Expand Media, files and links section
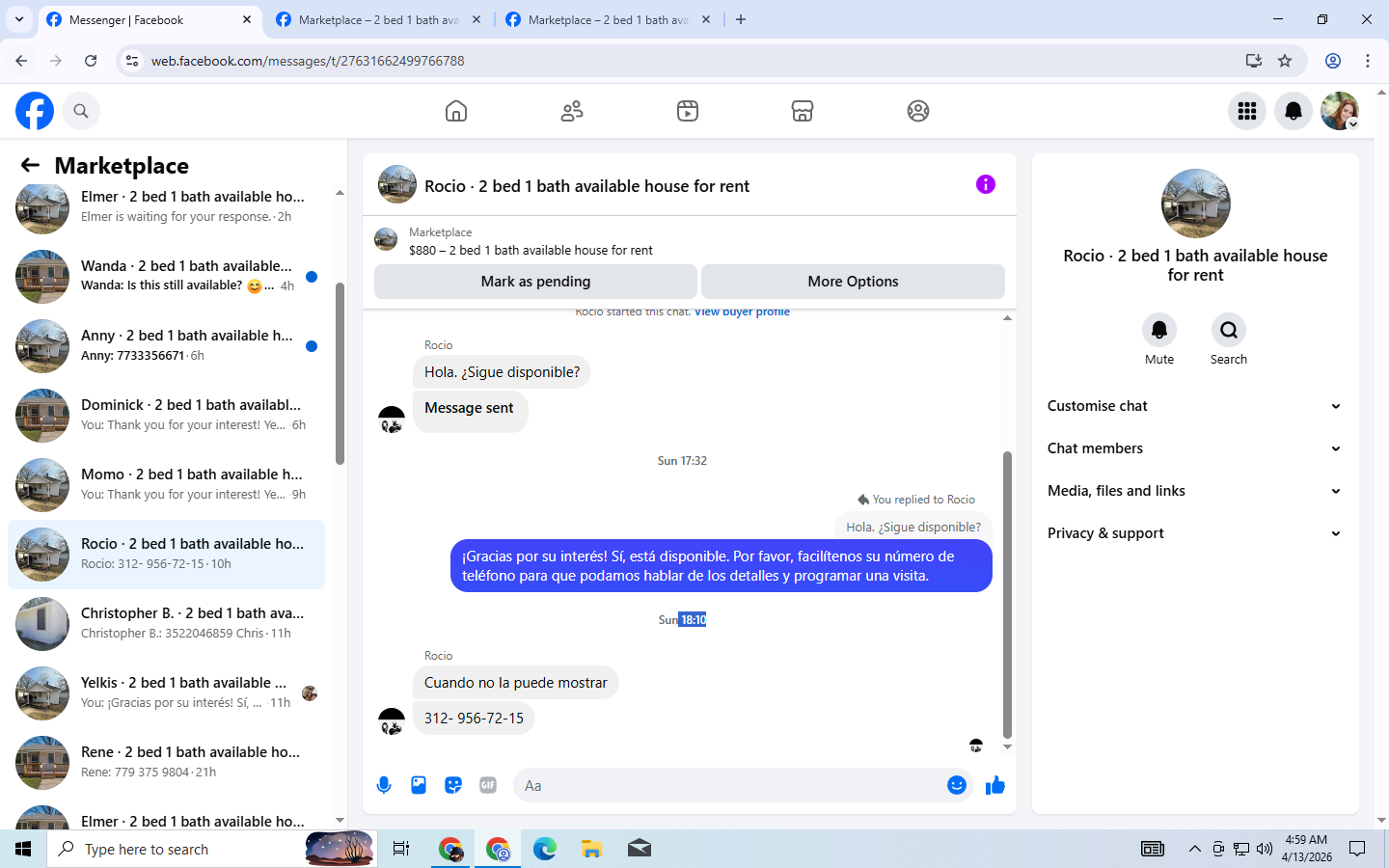Image resolution: width=1389 pixels, height=868 pixels. 1195,491
